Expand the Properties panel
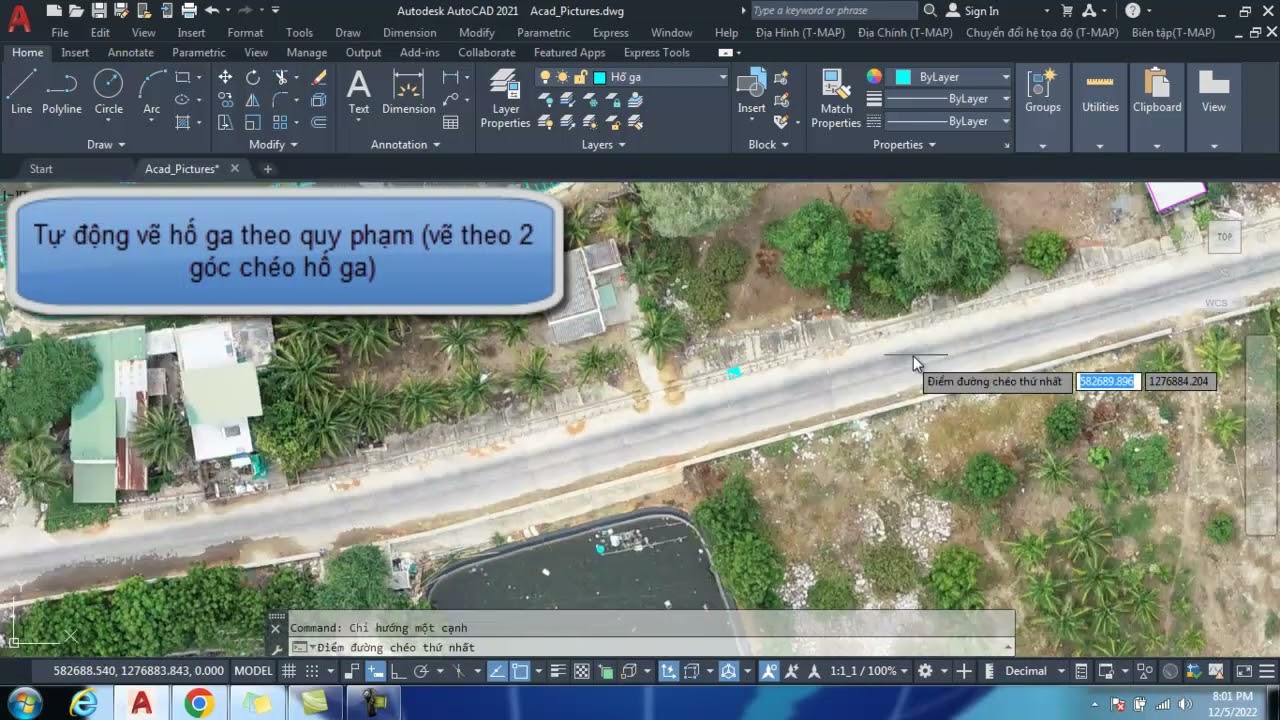1280x720 pixels. (x=904, y=144)
